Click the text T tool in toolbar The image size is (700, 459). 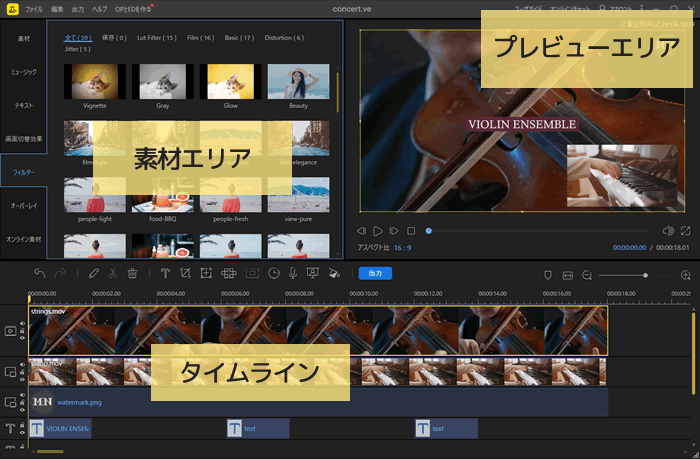165,273
